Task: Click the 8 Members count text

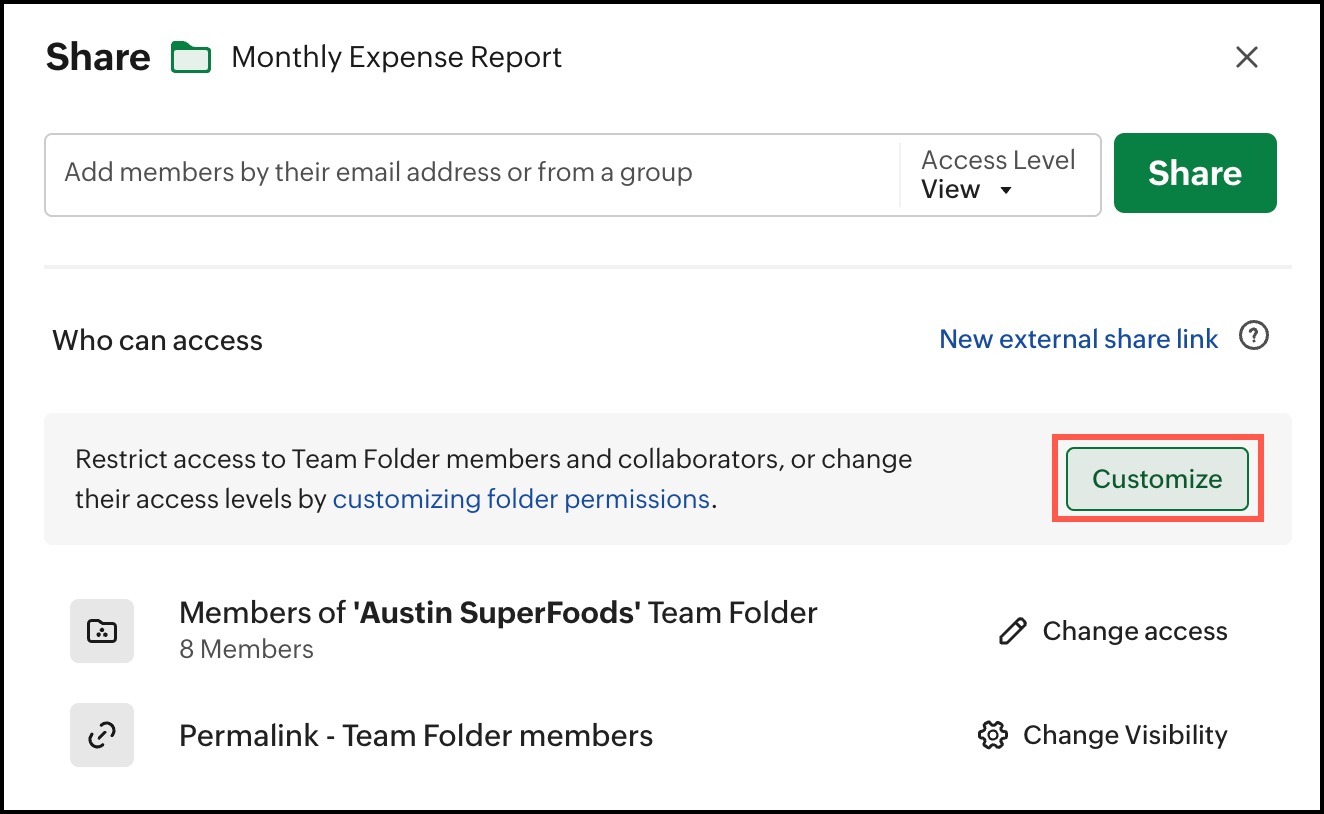Action: (x=246, y=650)
